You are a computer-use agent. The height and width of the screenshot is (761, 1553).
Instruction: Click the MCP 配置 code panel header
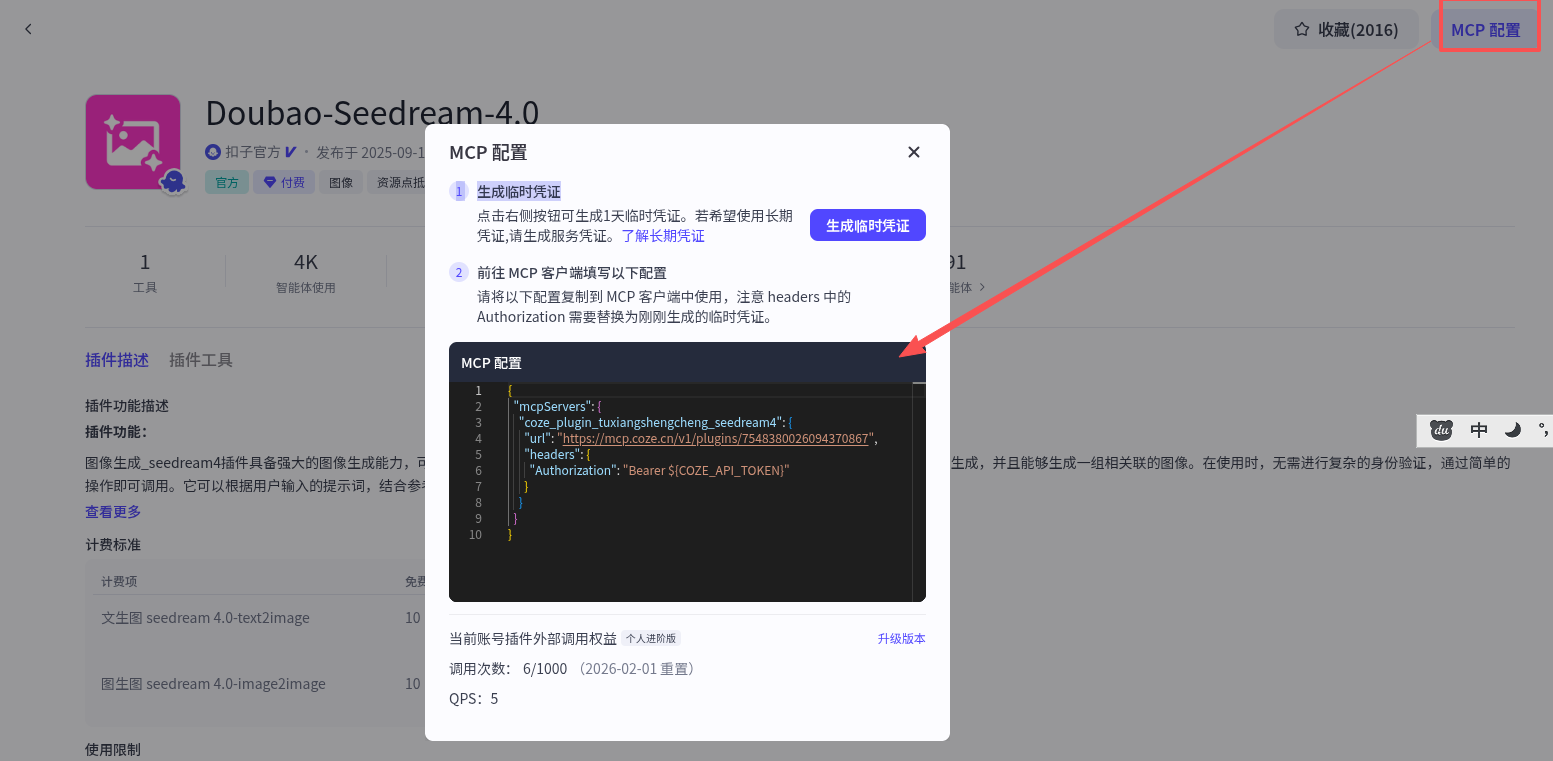[x=687, y=362]
